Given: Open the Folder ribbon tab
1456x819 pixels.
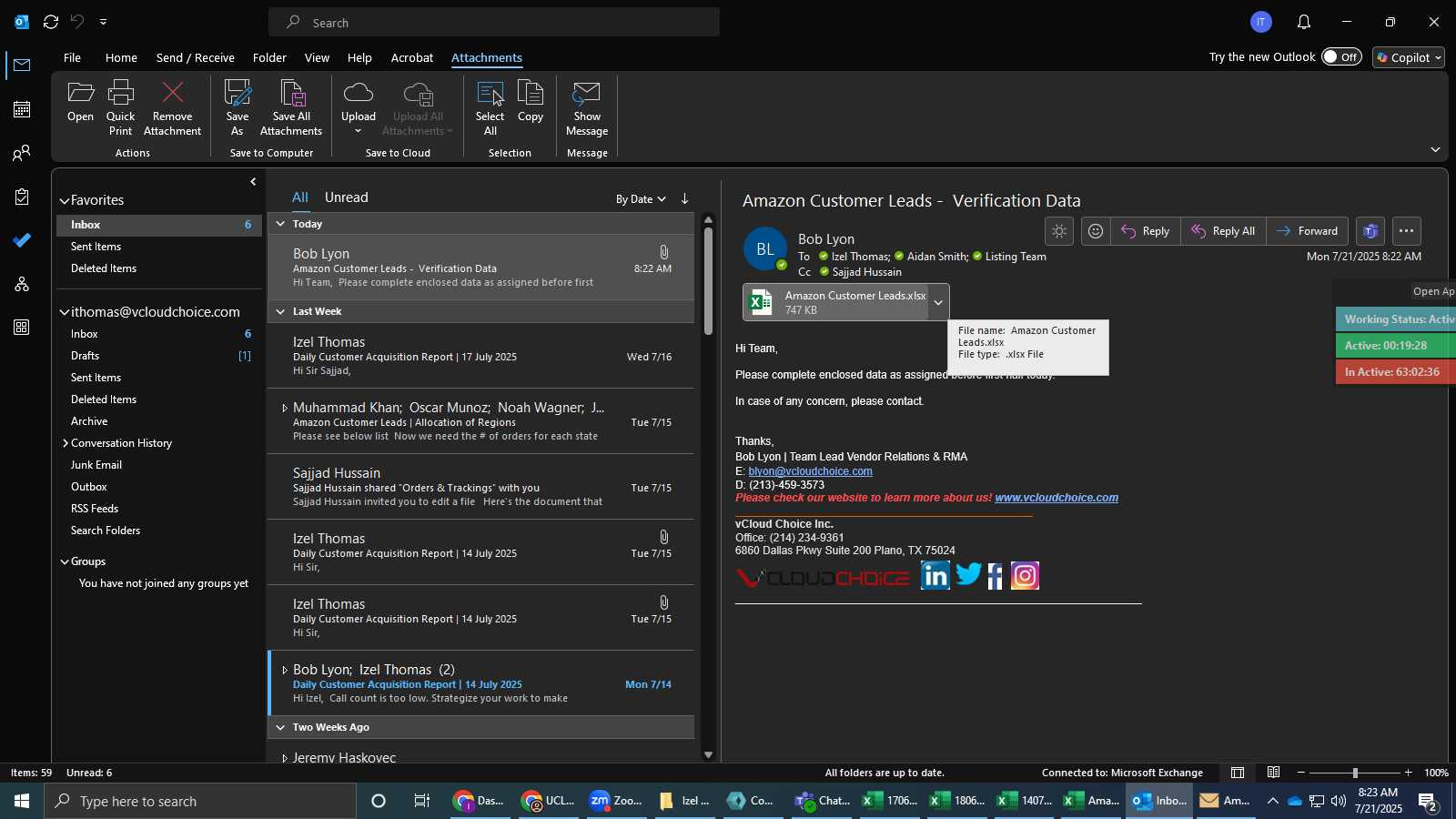Looking at the screenshot, I should [269, 57].
